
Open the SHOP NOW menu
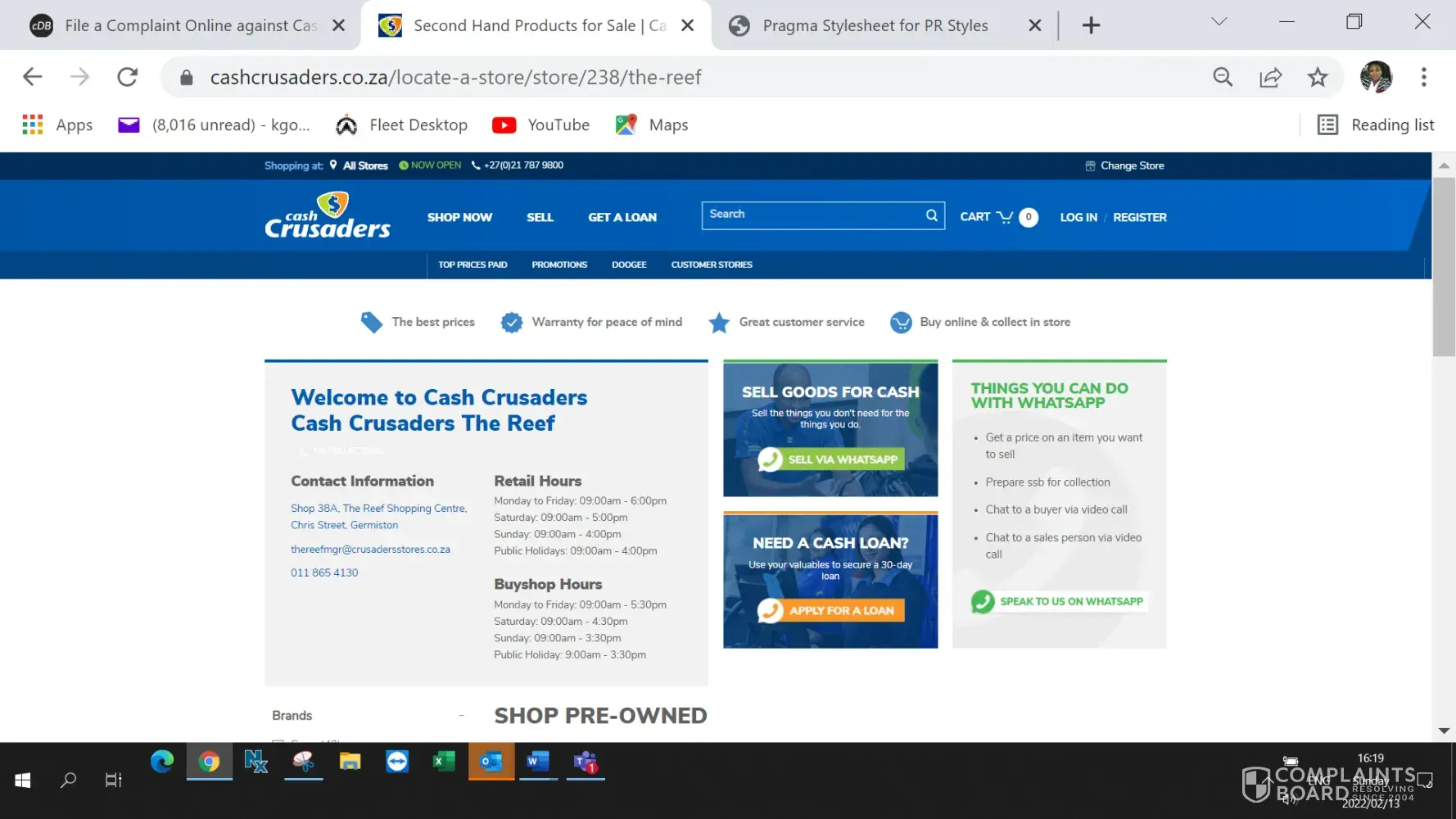459,217
